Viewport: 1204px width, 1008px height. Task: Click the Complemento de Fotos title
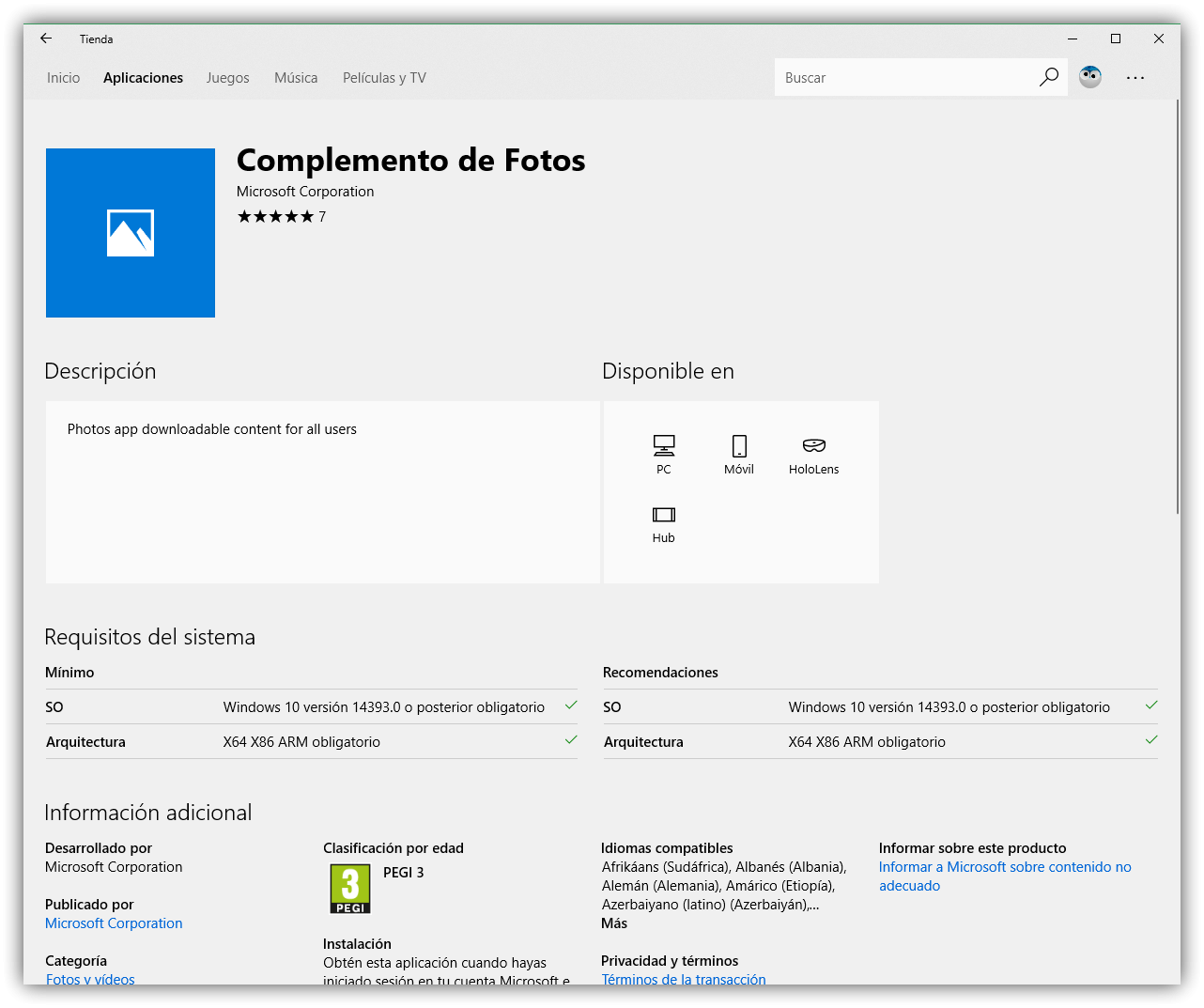click(x=410, y=161)
